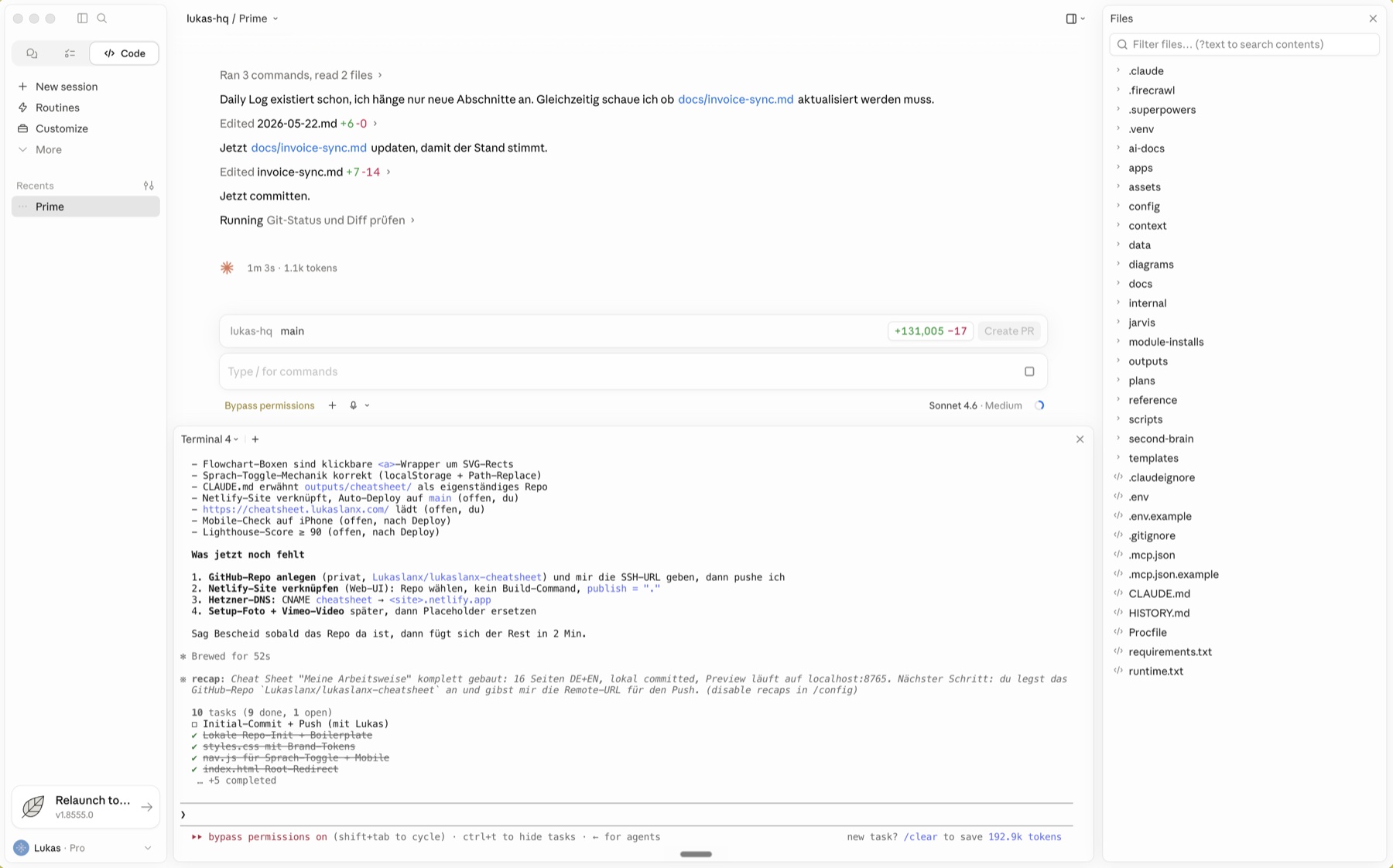Open search with the magnifier icon

click(x=102, y=18)
